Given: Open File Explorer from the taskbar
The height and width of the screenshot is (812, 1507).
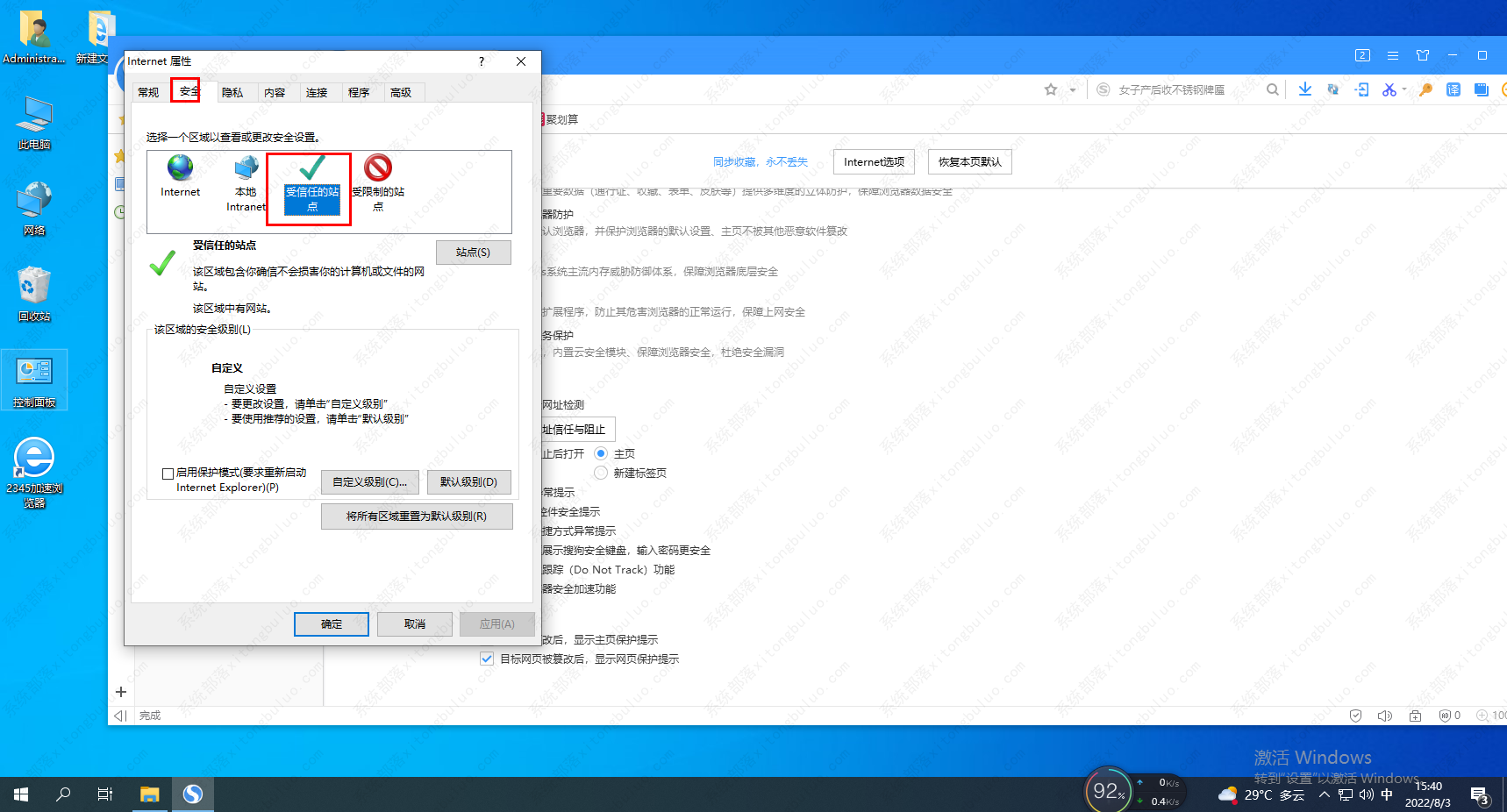Looking at the screenshot, I should pos(150,794).
